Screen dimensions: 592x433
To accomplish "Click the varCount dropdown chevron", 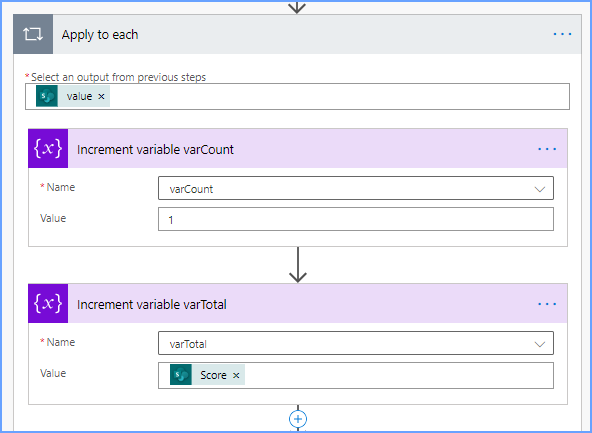I will [540, 189].
